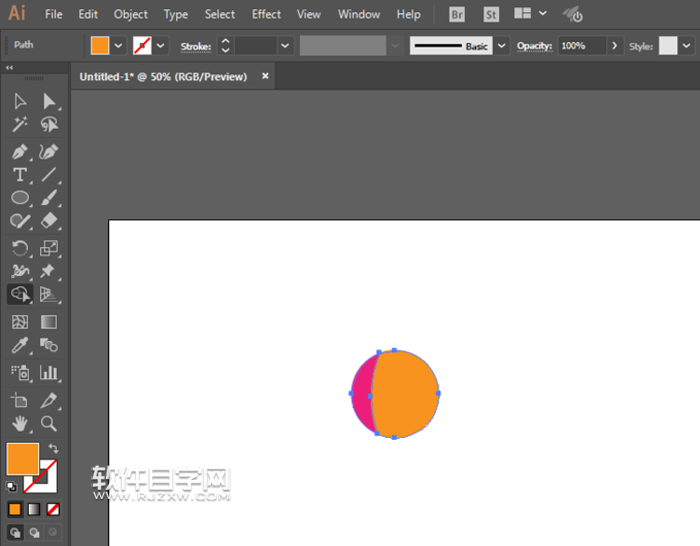Click the Stroke label link
The image size is (700, 546).
click(x=195, y=47)
